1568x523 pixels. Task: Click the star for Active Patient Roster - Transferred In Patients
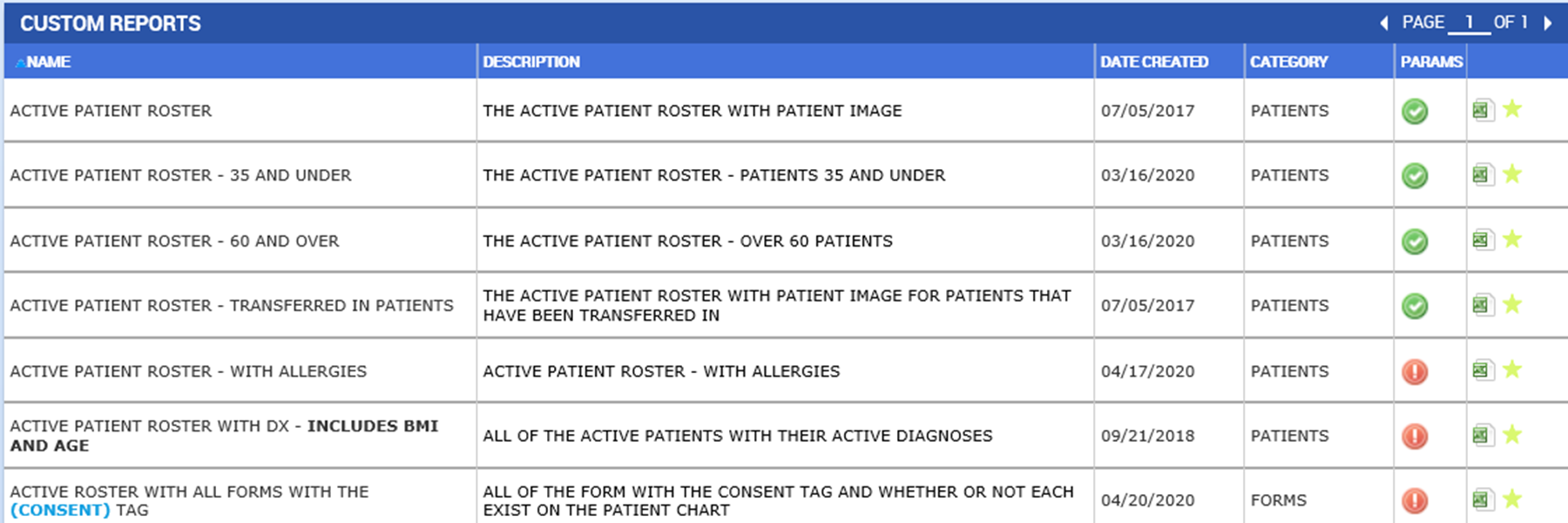coord(1512,304)
